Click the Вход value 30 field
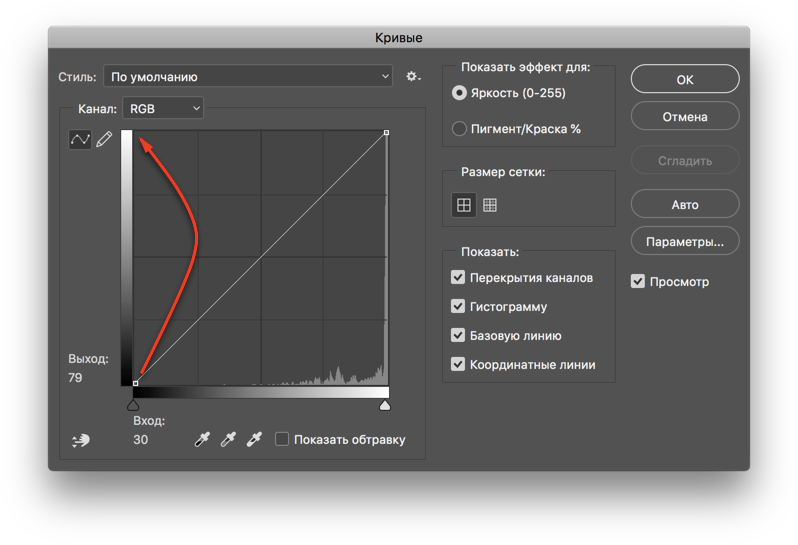The width and height of the screenshot is (798, 545). [x=141, y=440]
